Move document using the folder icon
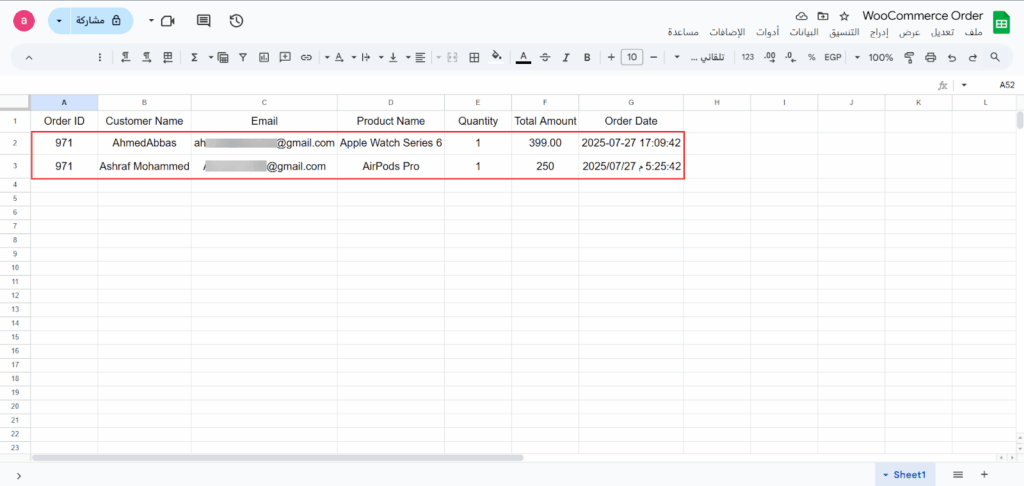This screenshot has width=1024, height=486. tap(823, 16)
